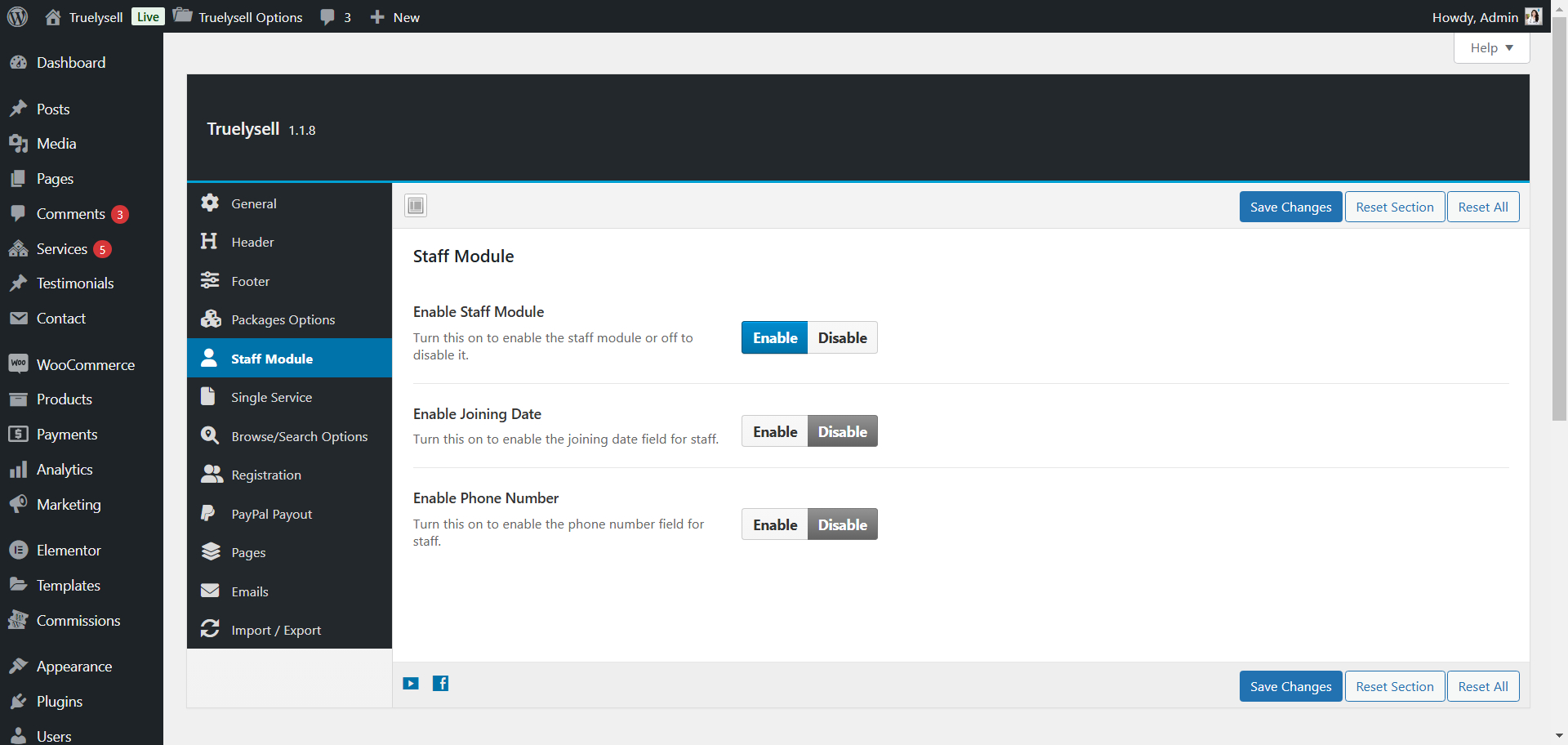The image size is (1568, 745).
Task: Open PayPal Payout options section
Action: [x=271, y=514]
